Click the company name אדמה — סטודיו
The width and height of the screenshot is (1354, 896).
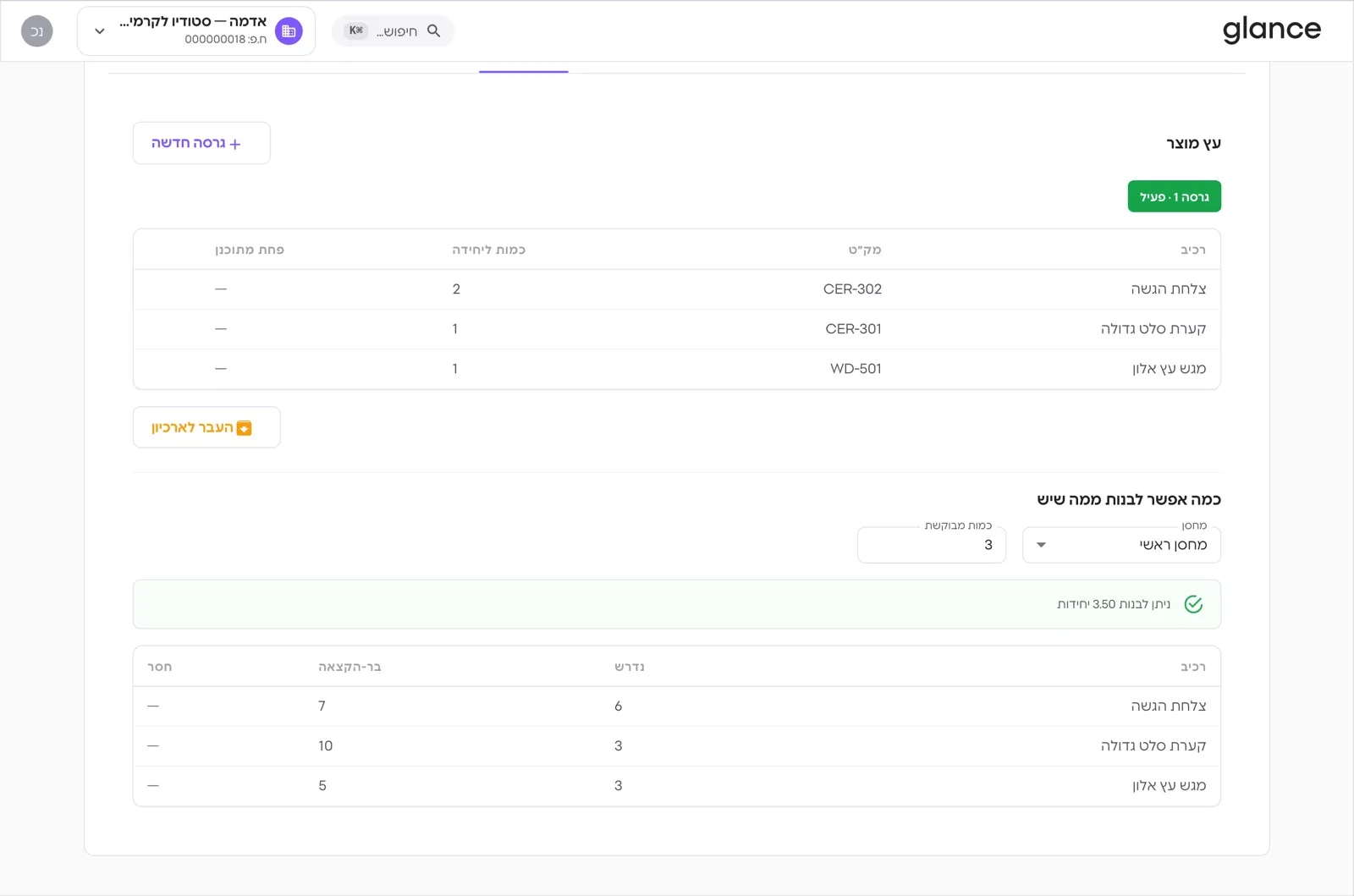click(x=193, y=22)
